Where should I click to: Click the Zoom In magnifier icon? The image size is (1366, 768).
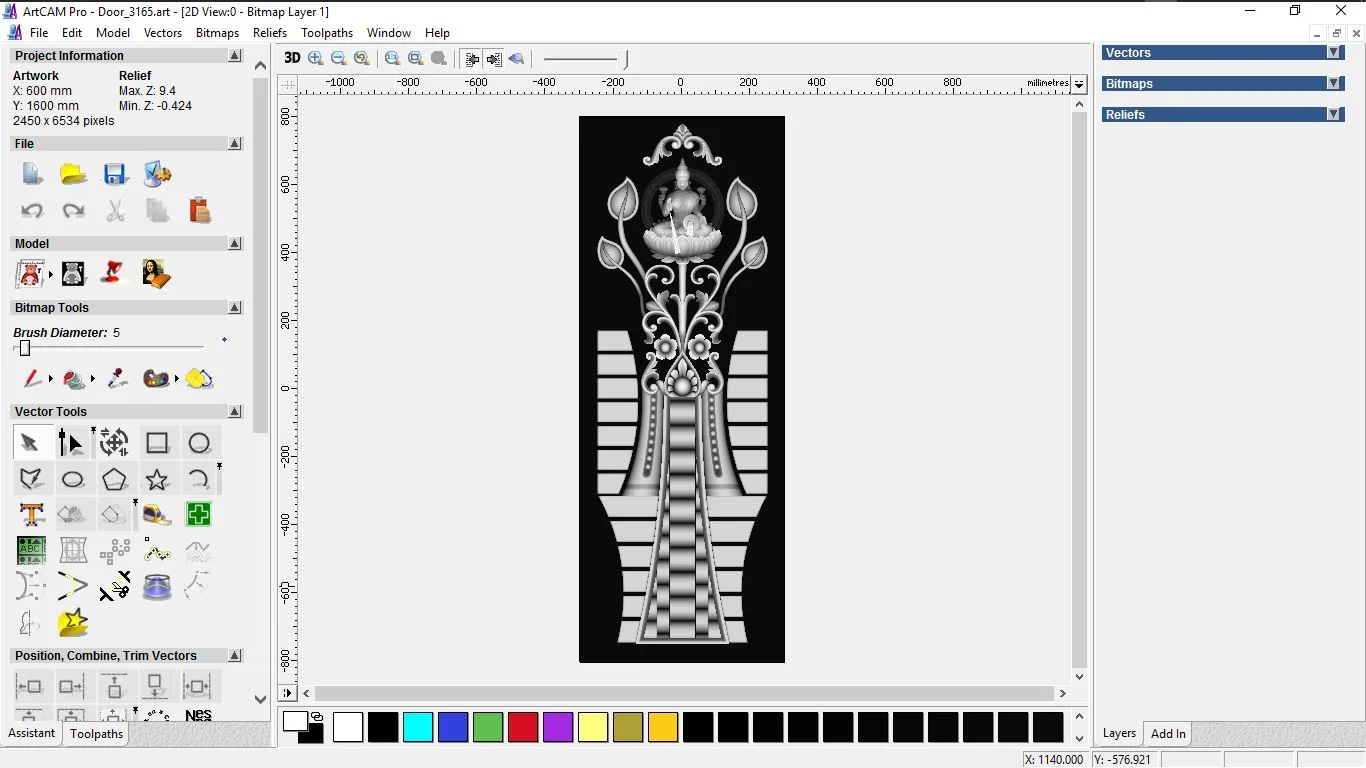click(316, 59)
